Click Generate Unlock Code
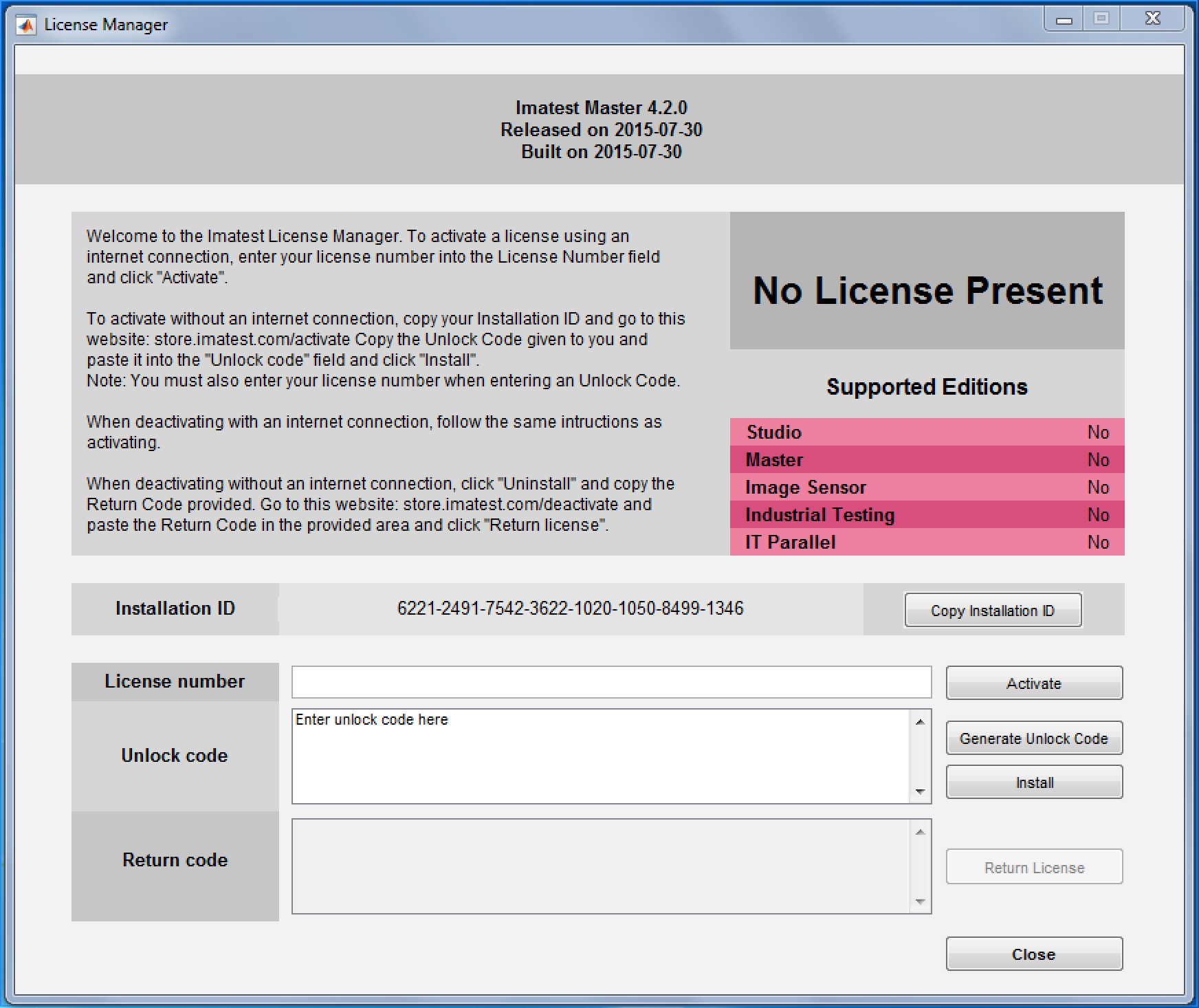Image resolution: width=1199 pixels, height=1008 pixels. tap(1034, 738)
